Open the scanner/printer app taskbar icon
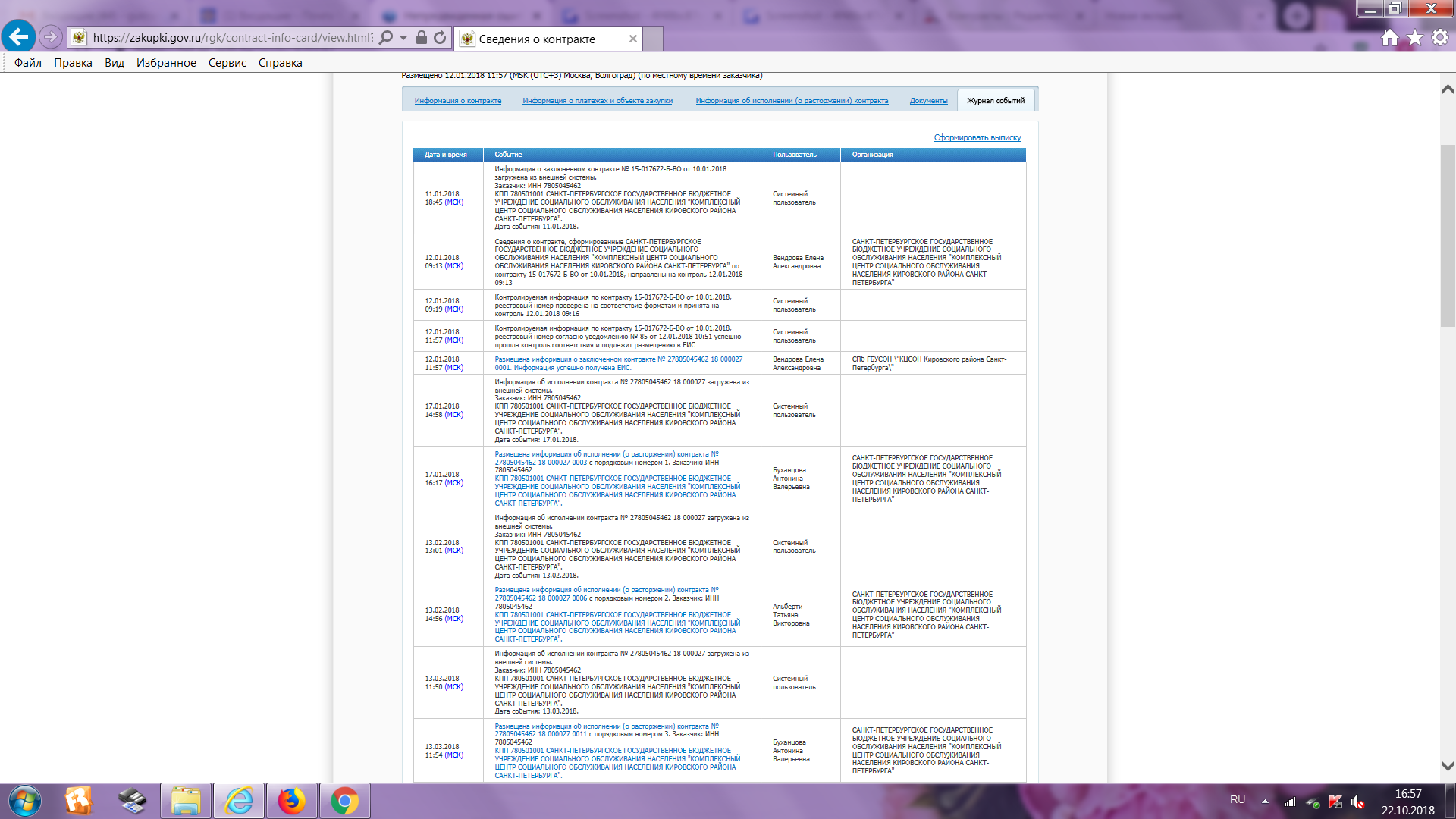Screen dimensions: 1456x819 click(x=132, y=801)
